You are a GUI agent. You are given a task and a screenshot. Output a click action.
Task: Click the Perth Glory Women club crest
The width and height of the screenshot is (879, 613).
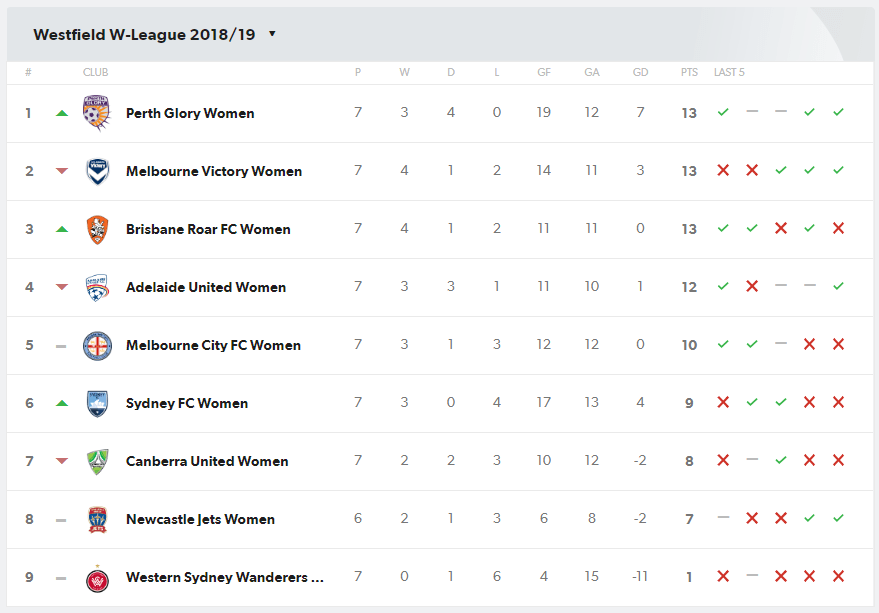point(96,113)
